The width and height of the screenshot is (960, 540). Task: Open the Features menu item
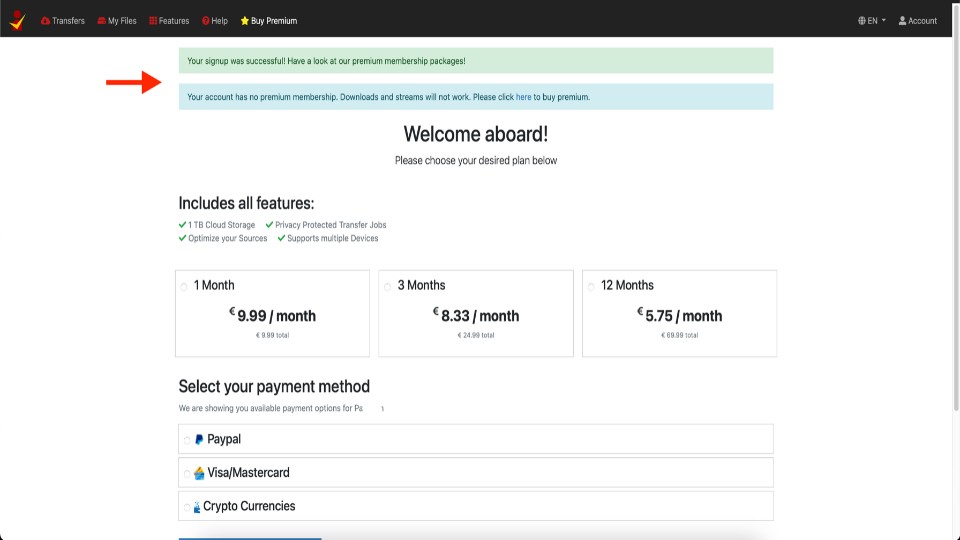coord(169,21)
